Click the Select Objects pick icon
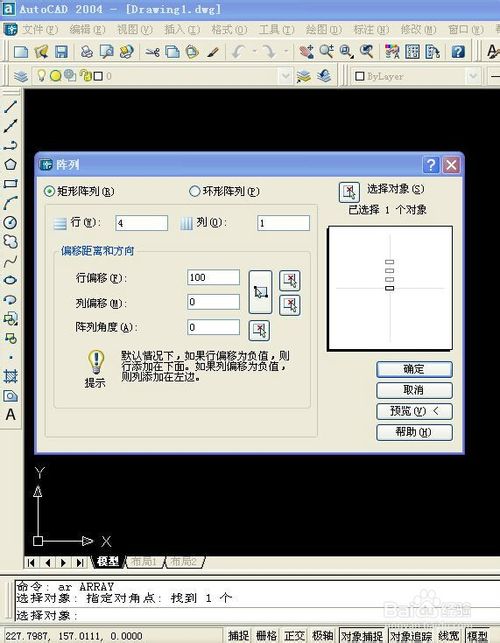The width and height of the screenshot is (500, 643). pos(349,192)
